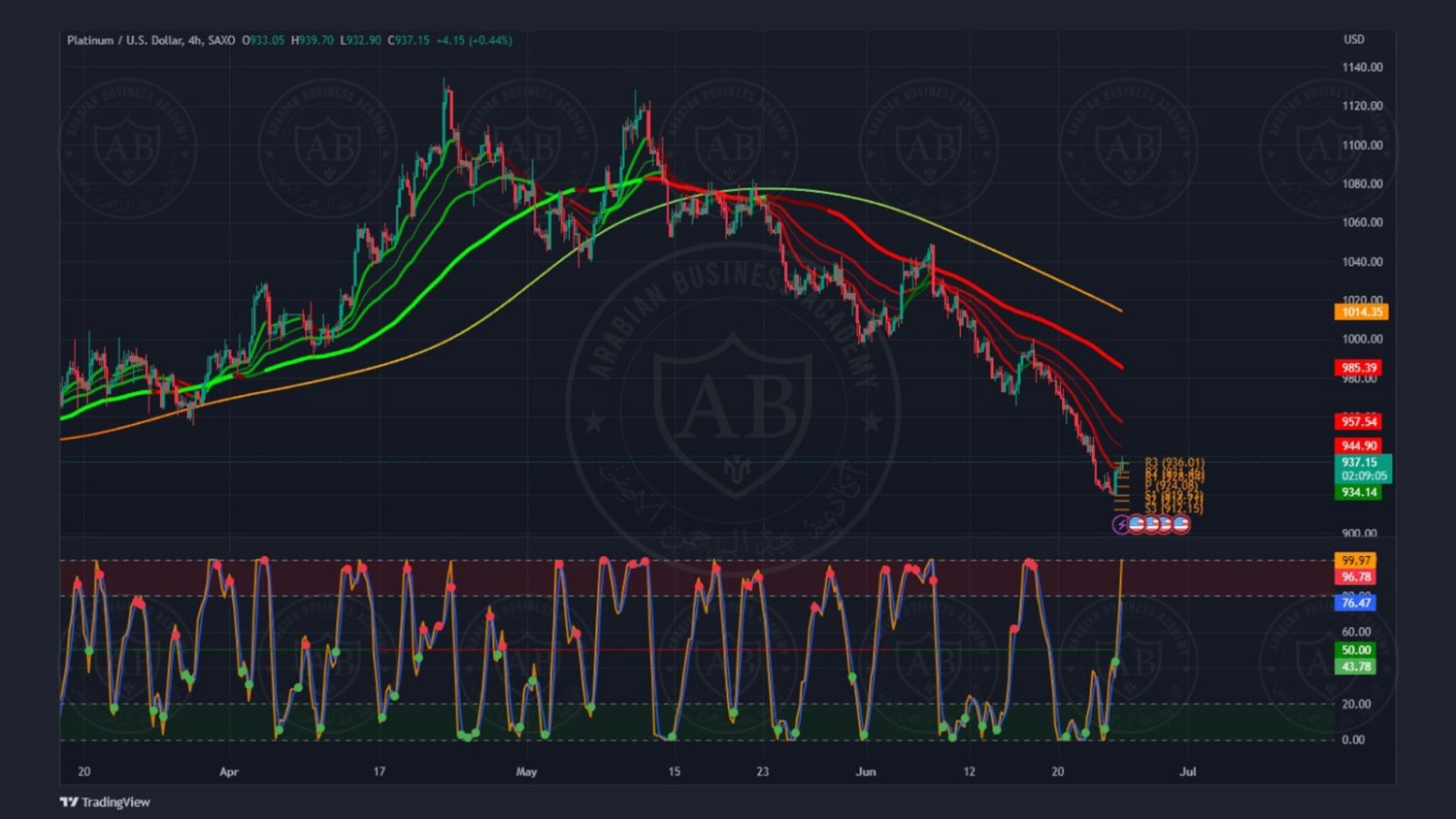
Task: Click the 23 date label on the time axis
Action: [x=763, y=771]
